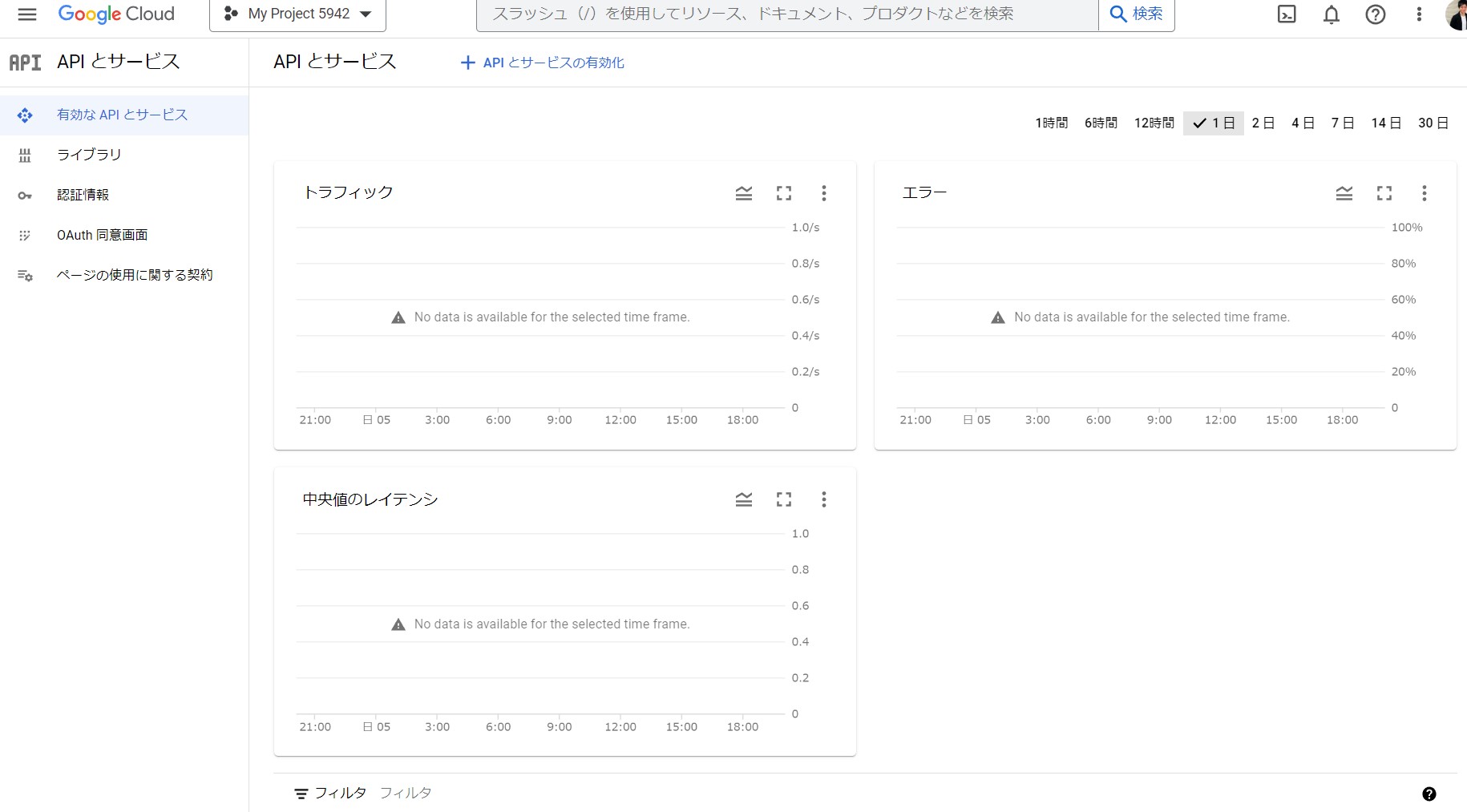Open the Help question mark menu

pos(1375,14)
